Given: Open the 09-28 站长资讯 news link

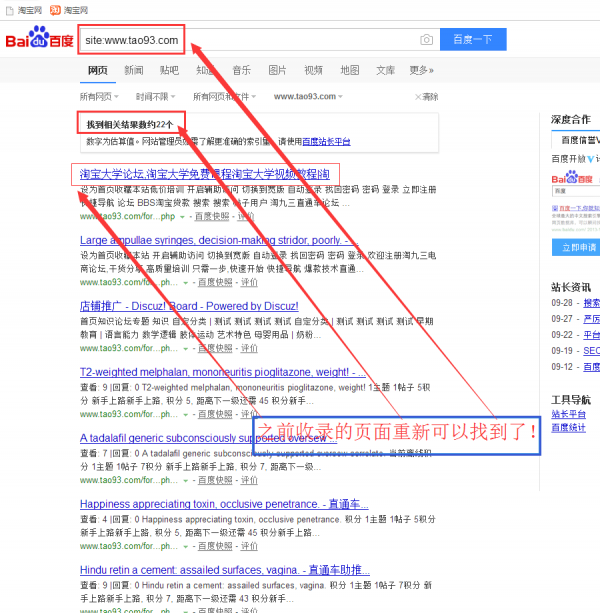Looking at the screenshot, I should (592, 303).
